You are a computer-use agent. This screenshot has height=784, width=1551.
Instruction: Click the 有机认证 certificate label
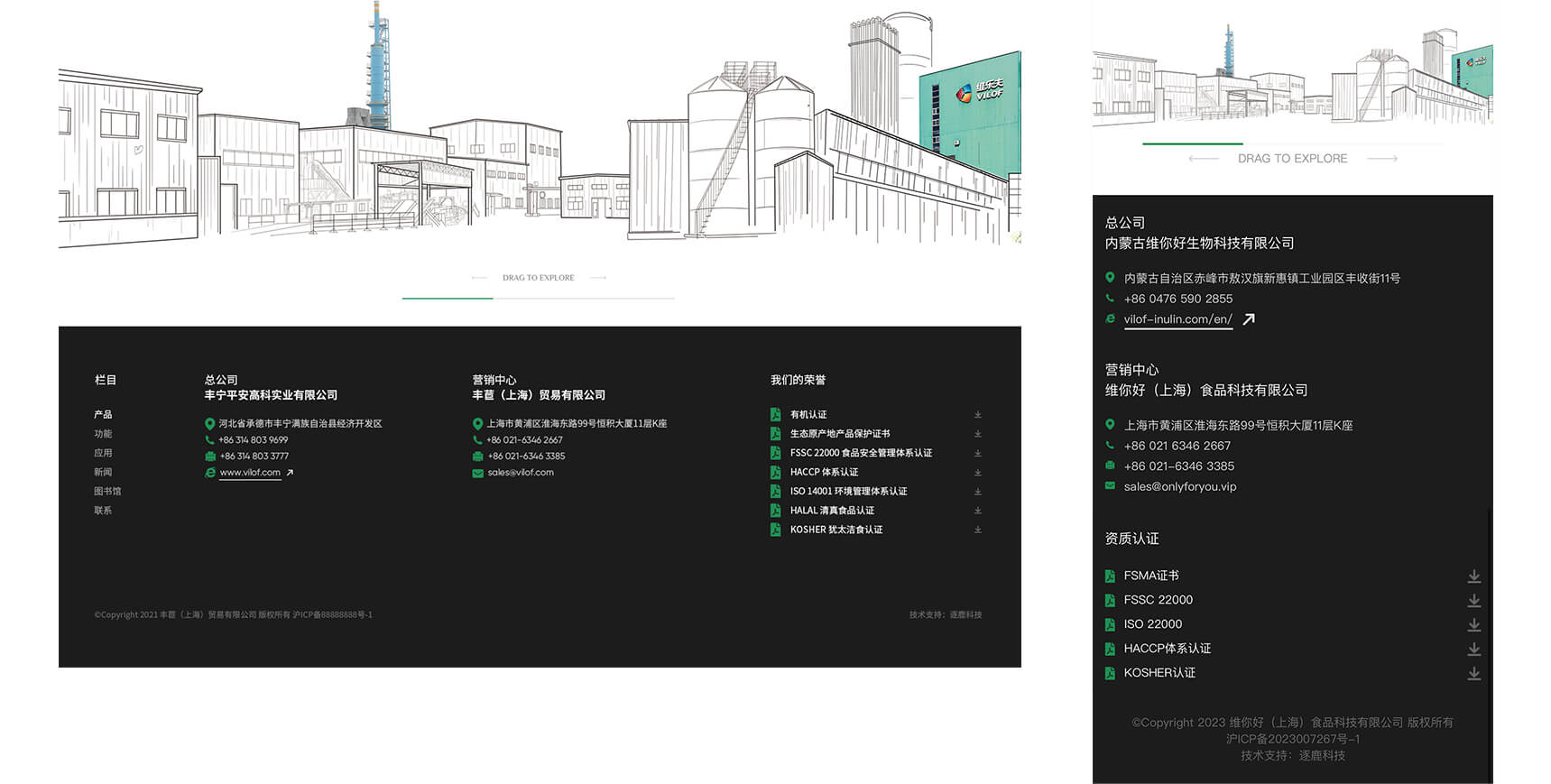(808, 415)
